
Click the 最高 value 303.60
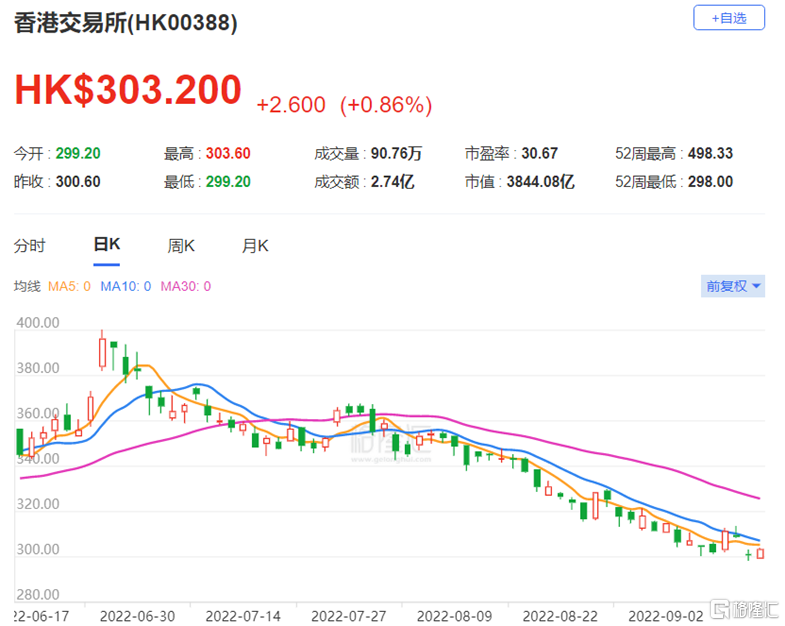(228, 153)
